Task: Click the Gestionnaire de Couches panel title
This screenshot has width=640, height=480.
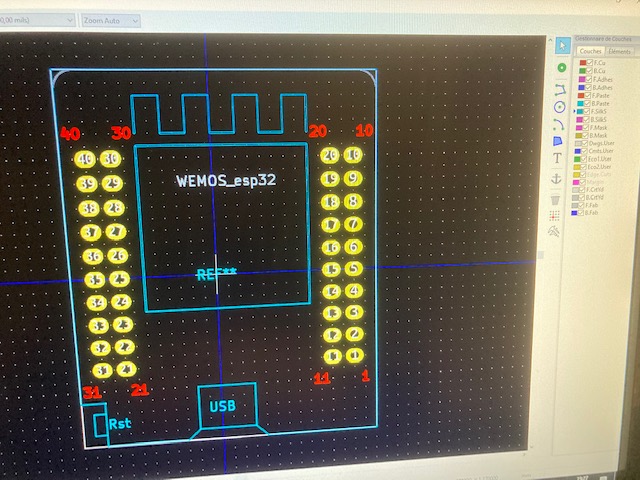Action: (603, 39)
